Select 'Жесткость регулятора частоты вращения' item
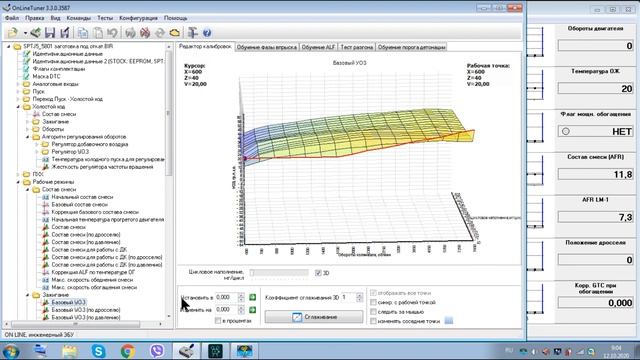The image size is (640, 360). click(x=102, y=167)
